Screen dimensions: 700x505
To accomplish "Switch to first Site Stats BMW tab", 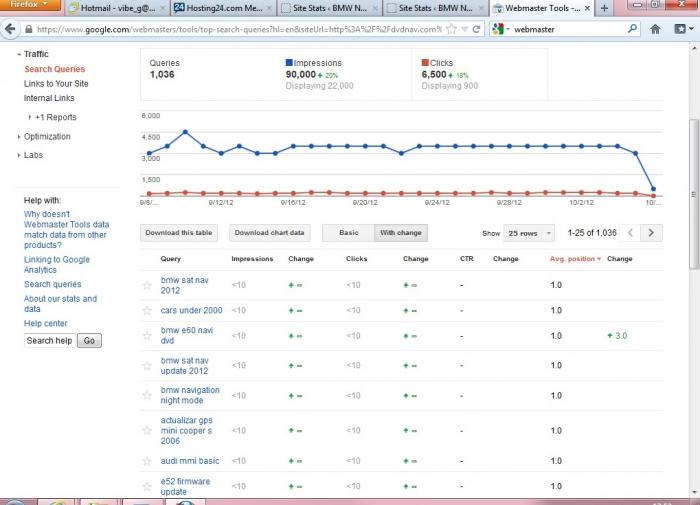I will pos(329,8).
